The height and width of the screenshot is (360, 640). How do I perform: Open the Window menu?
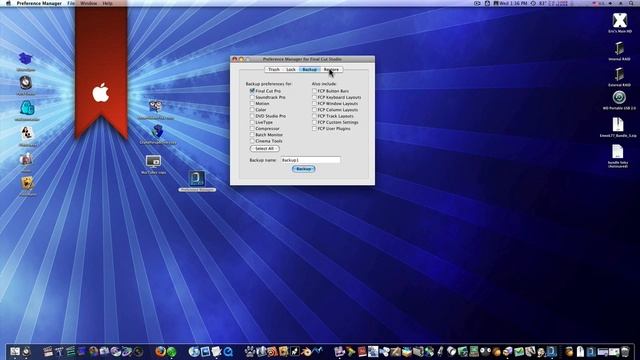89,3
